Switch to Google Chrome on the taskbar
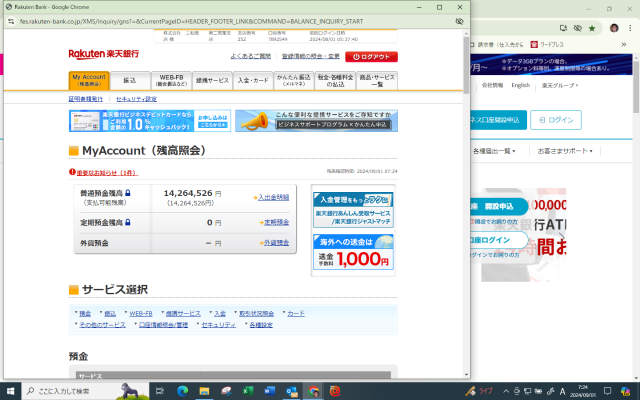The width and height of the screenshot is (640, 400). [x=313, y=391]
